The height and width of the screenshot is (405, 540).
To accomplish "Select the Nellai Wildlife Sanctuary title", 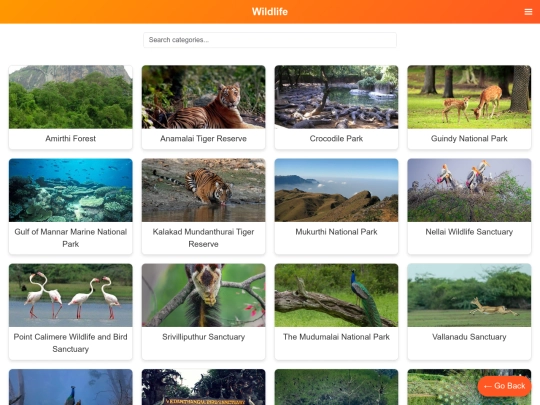I will 469,232.
